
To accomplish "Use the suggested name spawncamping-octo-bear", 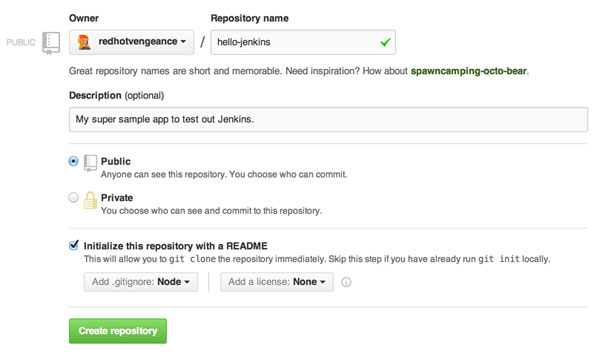I will [469, 71].
